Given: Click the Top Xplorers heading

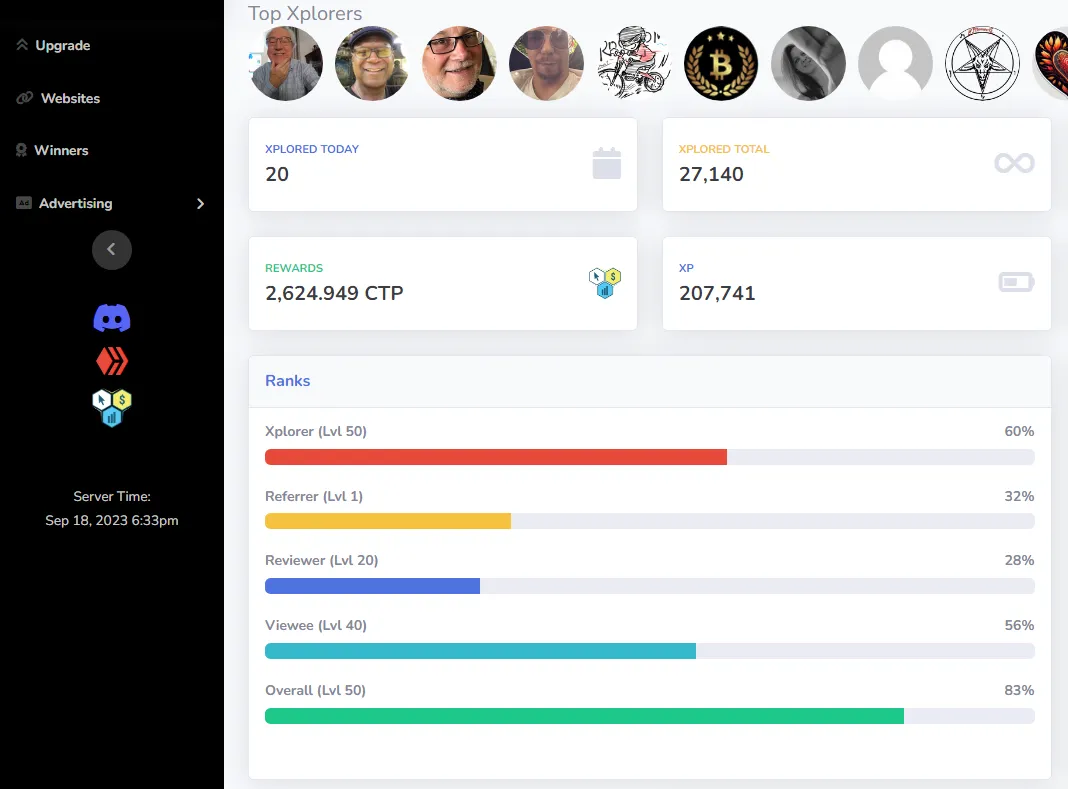Looking at the screenshot, I should 305,13.
